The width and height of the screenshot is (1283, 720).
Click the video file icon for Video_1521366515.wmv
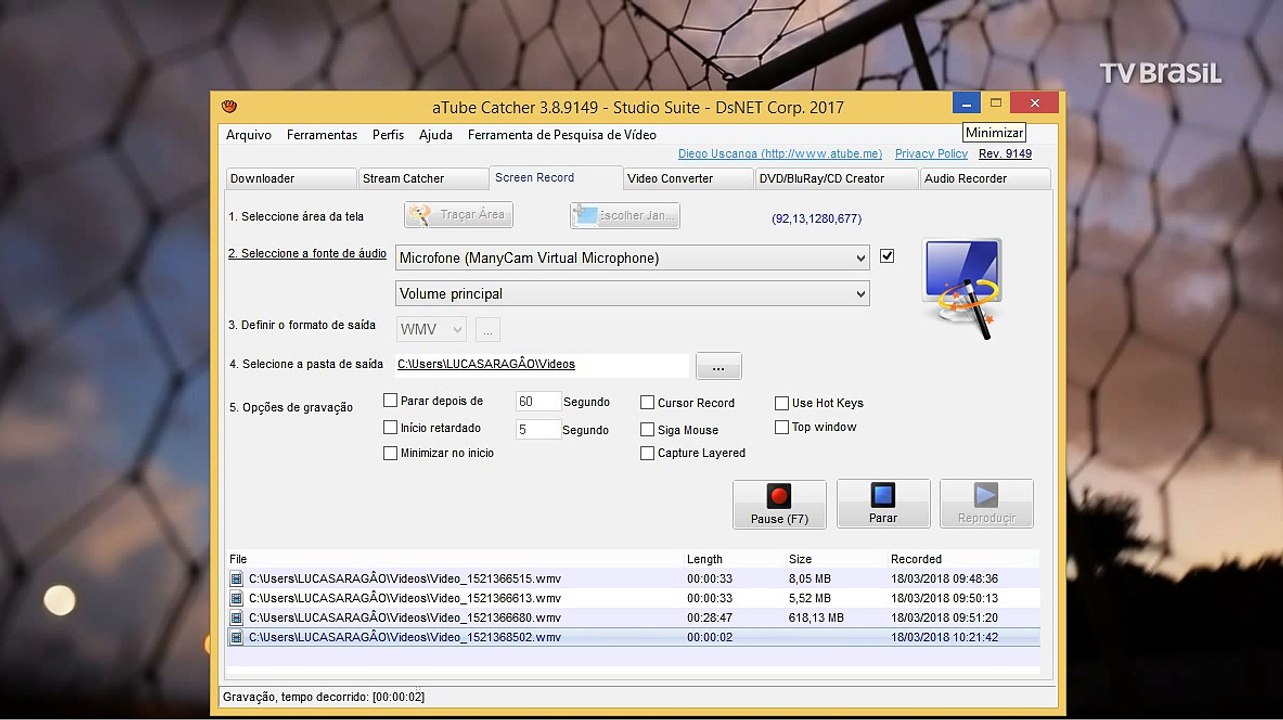pyautogui.click(x=236, y=579)
